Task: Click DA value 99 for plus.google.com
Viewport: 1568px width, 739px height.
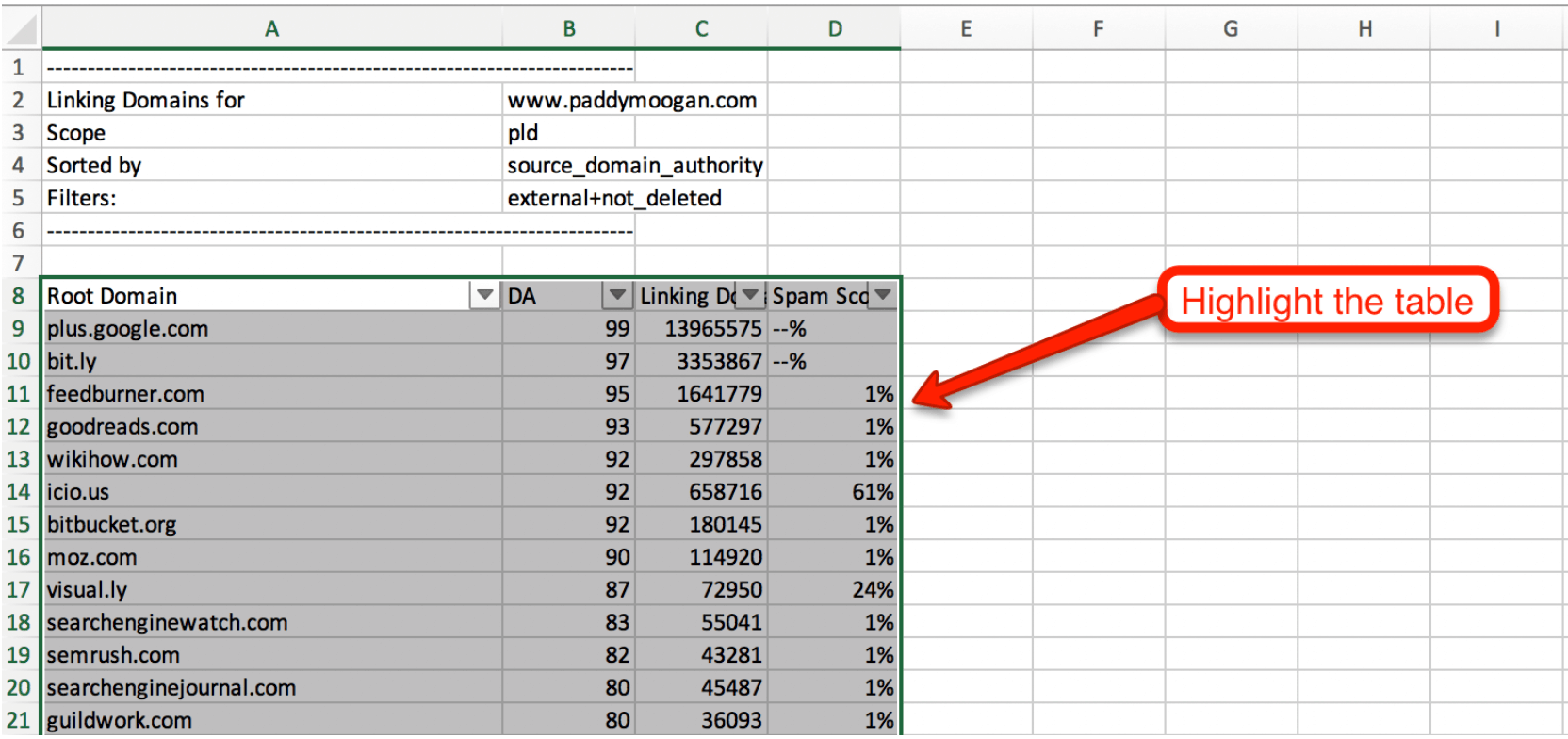Action: click(x=569, y=329)
